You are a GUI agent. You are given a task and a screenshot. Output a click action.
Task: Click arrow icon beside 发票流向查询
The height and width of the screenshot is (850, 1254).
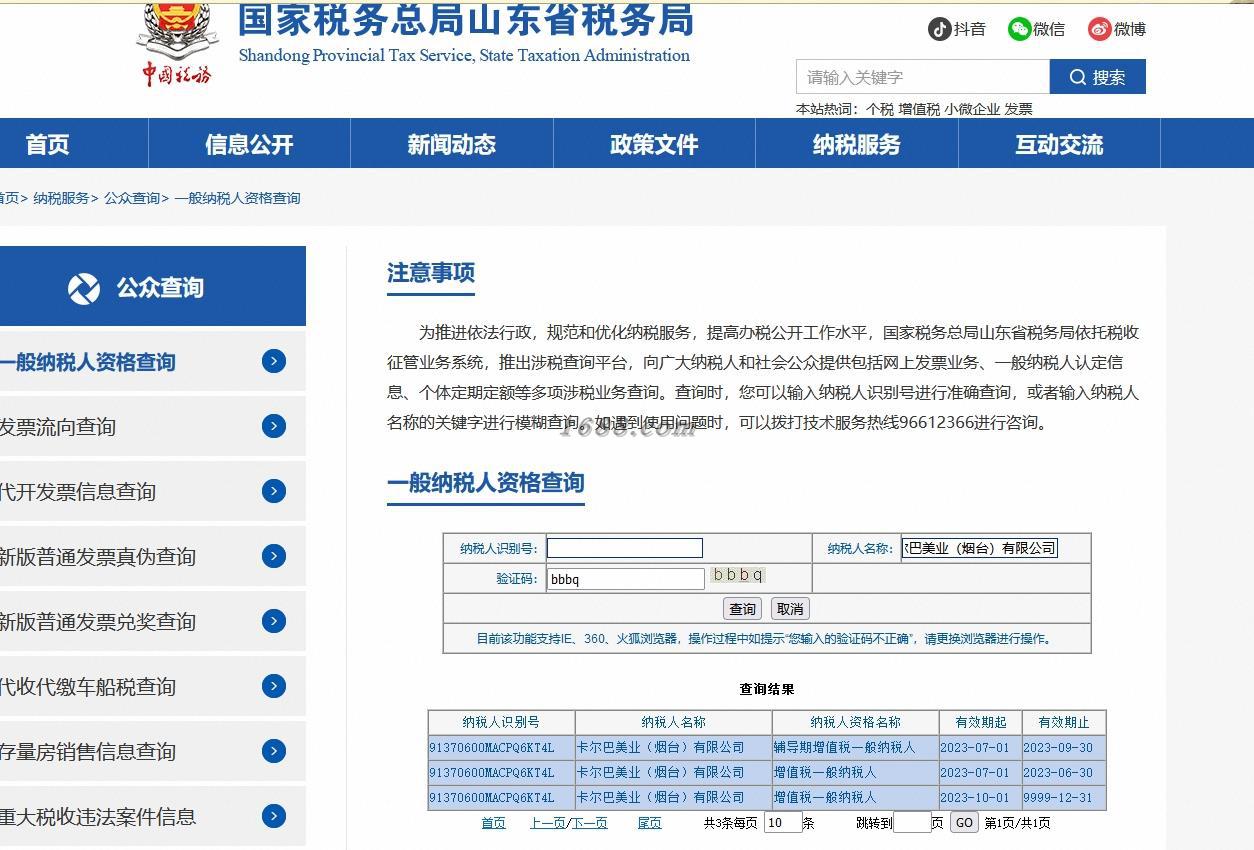[274, 426]
